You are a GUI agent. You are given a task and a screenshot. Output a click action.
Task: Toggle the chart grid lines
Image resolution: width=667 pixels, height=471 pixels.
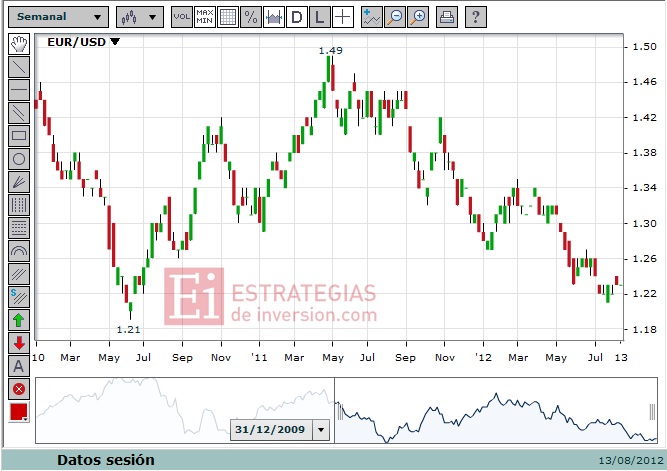(x=228, y=17)
